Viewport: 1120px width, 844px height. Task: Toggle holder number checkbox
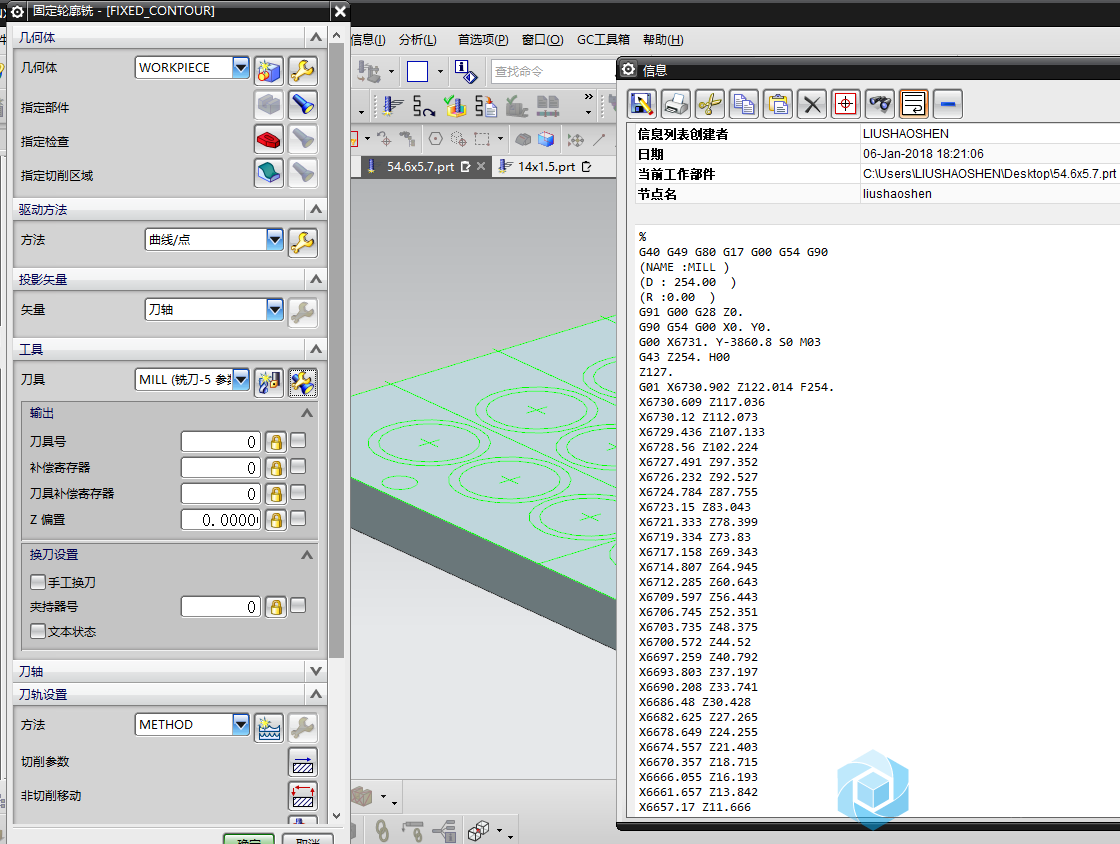coord(299,606)
